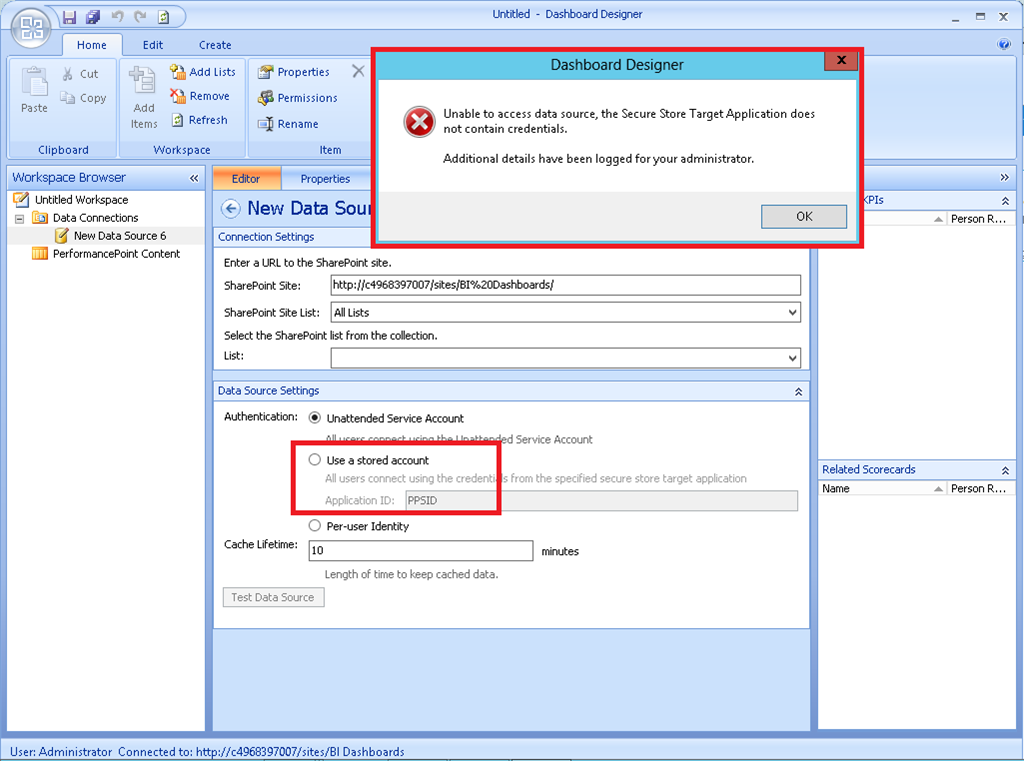
Task: Click Person R… column under Related Scorecards
Action: [x=980, y=489]
